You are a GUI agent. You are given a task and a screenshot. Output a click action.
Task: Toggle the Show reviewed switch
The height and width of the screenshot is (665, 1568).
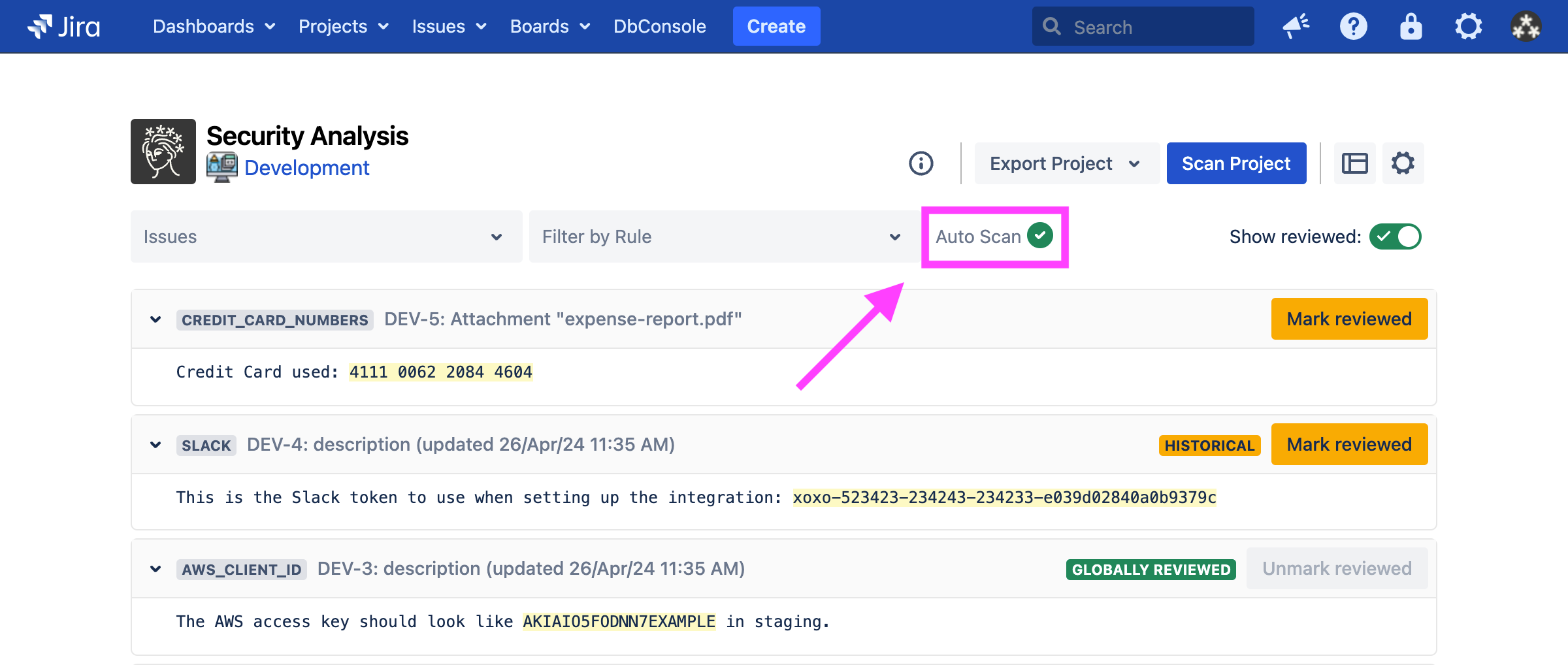(1395, 236)
